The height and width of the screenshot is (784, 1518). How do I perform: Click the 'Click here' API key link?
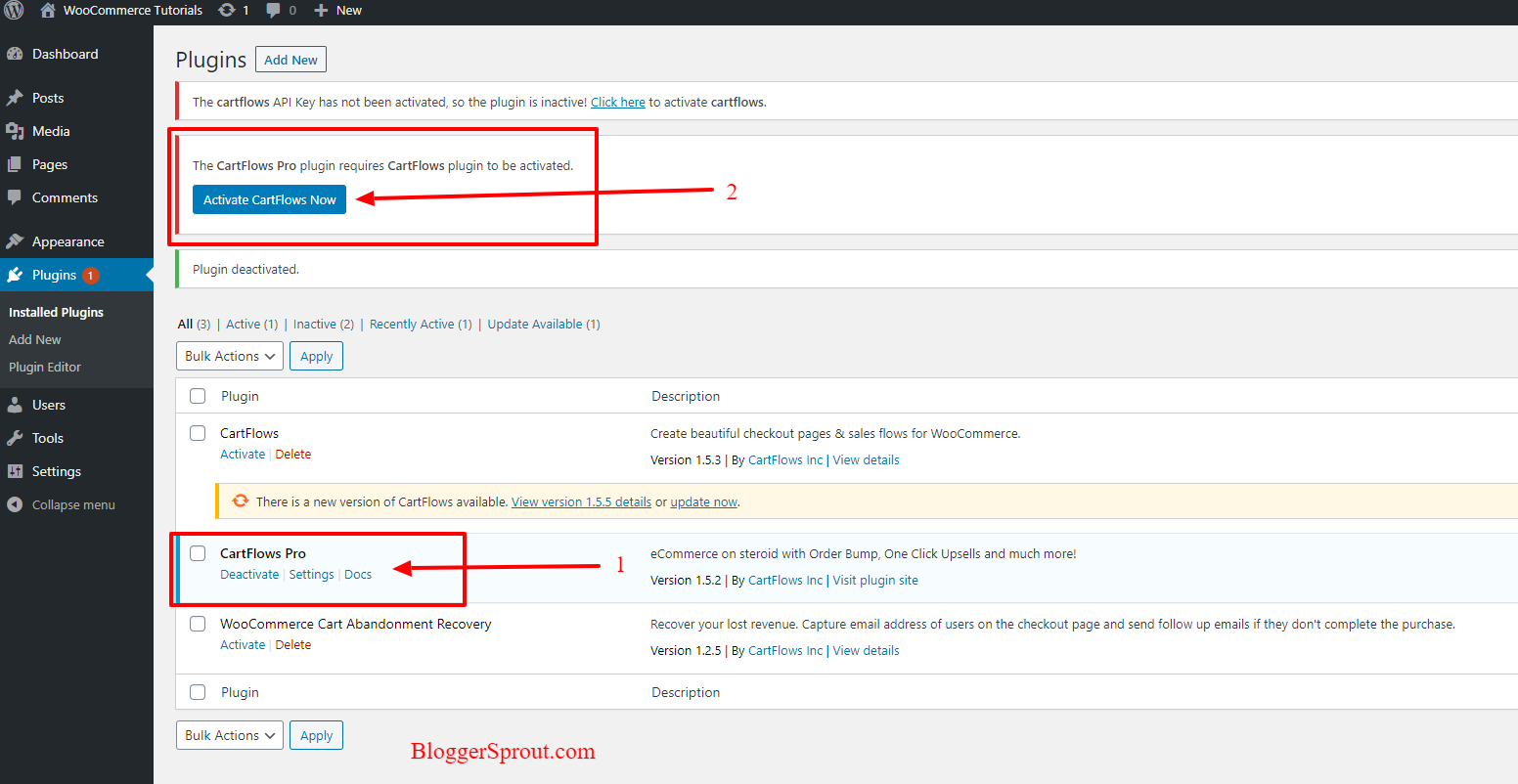[618, 102]
